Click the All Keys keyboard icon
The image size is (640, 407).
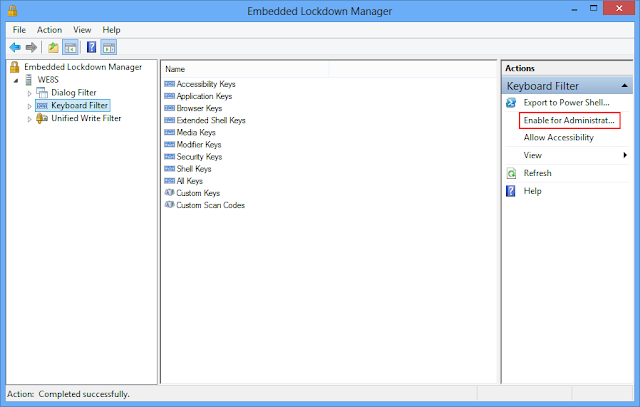pos(169,181)
